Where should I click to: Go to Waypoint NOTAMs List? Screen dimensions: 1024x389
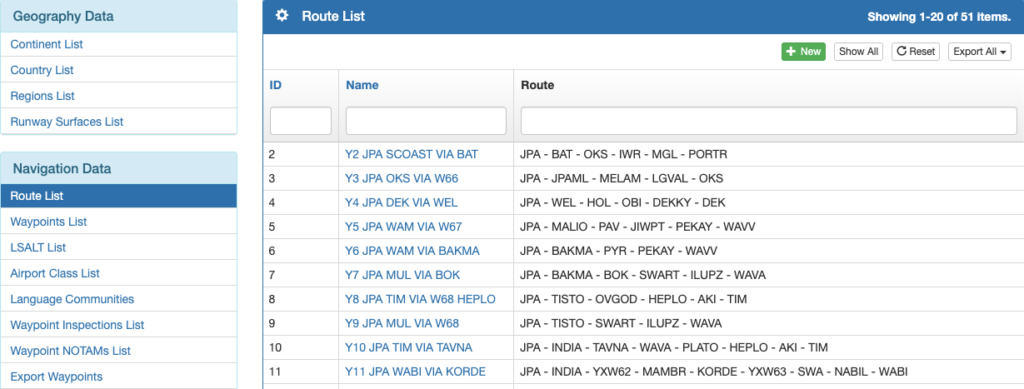pyautogui.click(x=119, y=350)
